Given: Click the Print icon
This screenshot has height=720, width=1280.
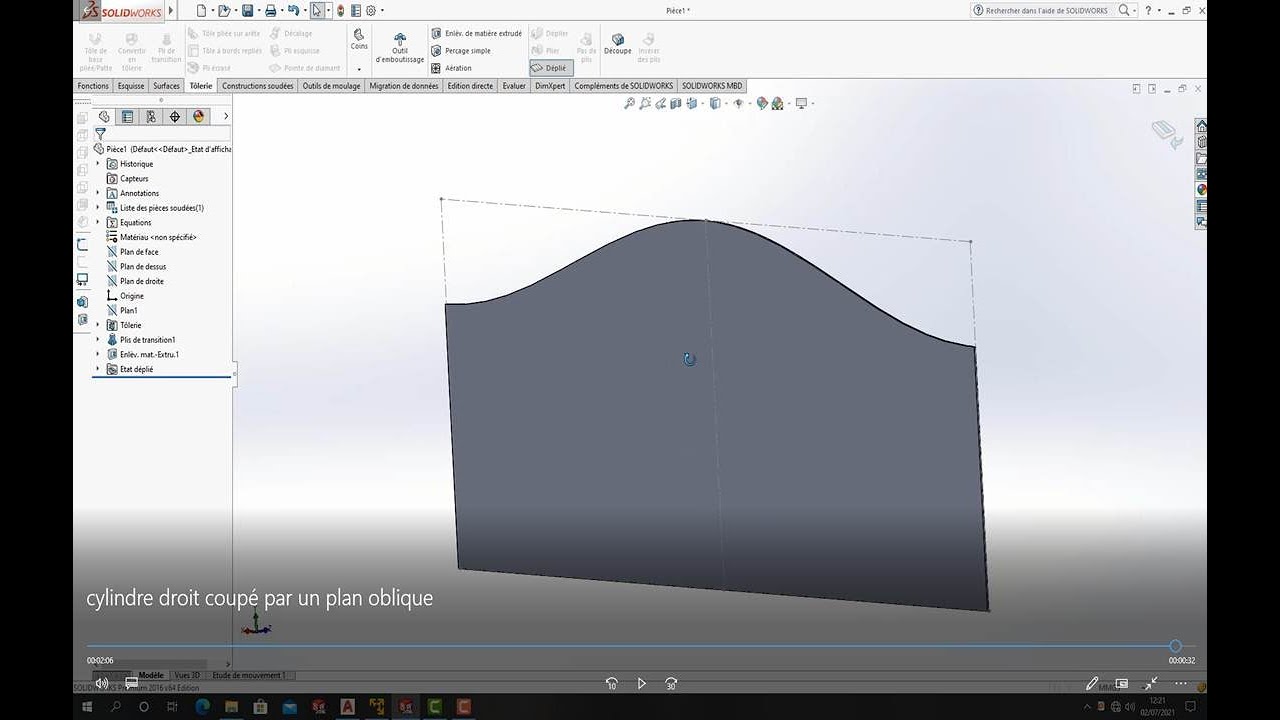Looking at the screenshot, I should point(270,11).
